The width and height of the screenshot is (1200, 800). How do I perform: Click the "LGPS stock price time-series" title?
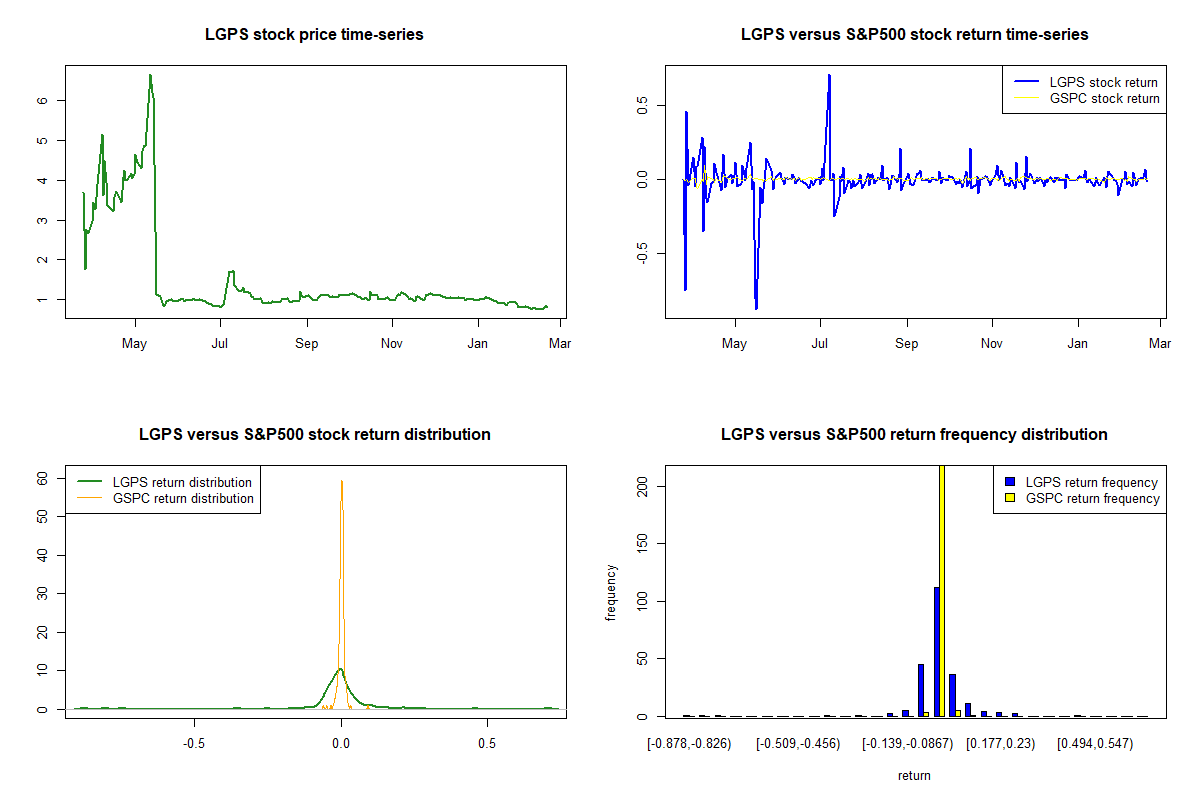click(x=315, y=35)
